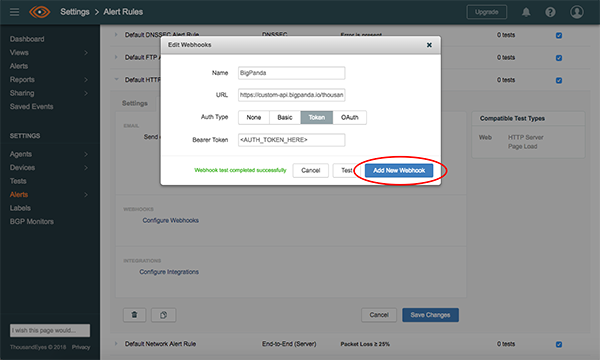Click the 'Packet Loss ≥ 25%' condition text
The image size is (600, 360).
click(x=365, y=344)
